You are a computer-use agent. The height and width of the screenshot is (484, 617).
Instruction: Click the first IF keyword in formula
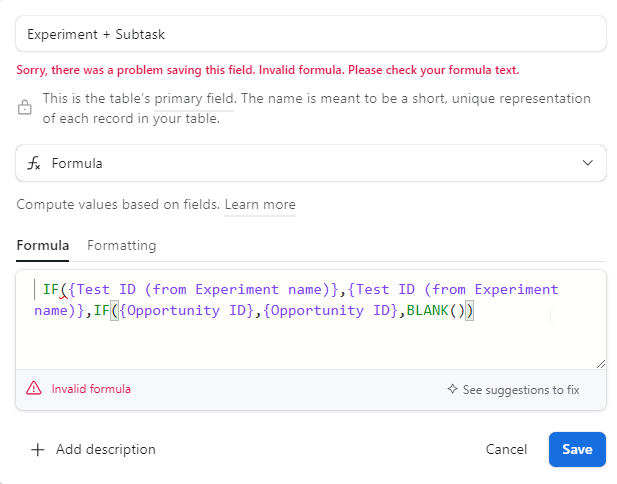51,290
